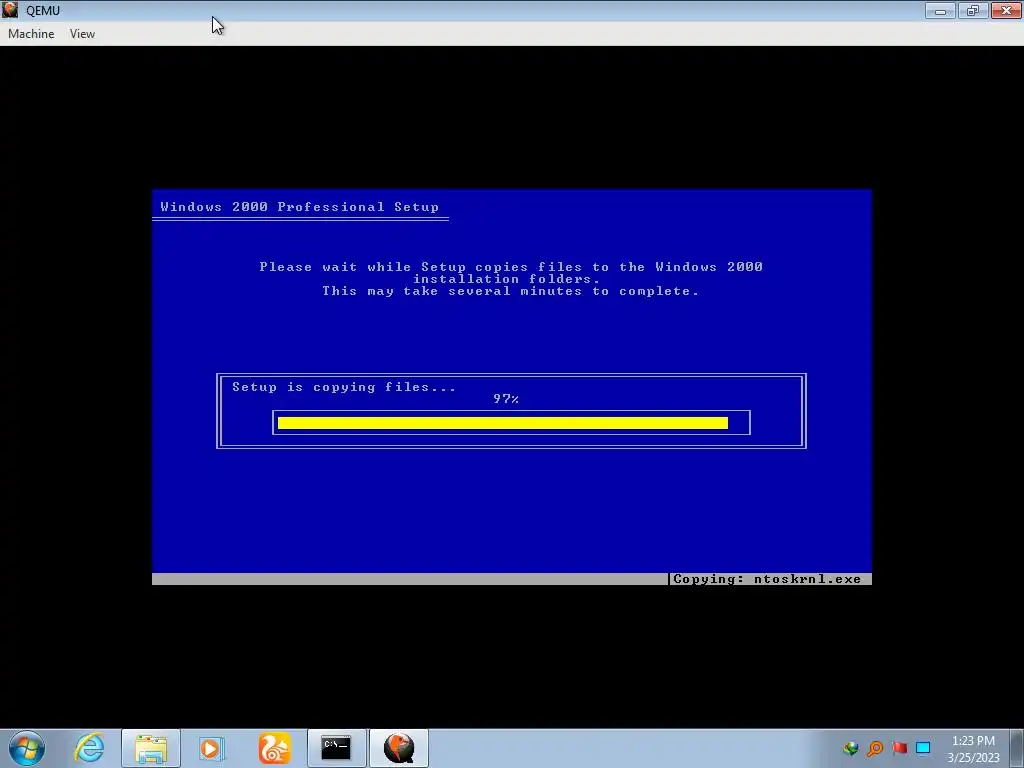Switch to Command Prompt in taskbar

pos(336,748)
